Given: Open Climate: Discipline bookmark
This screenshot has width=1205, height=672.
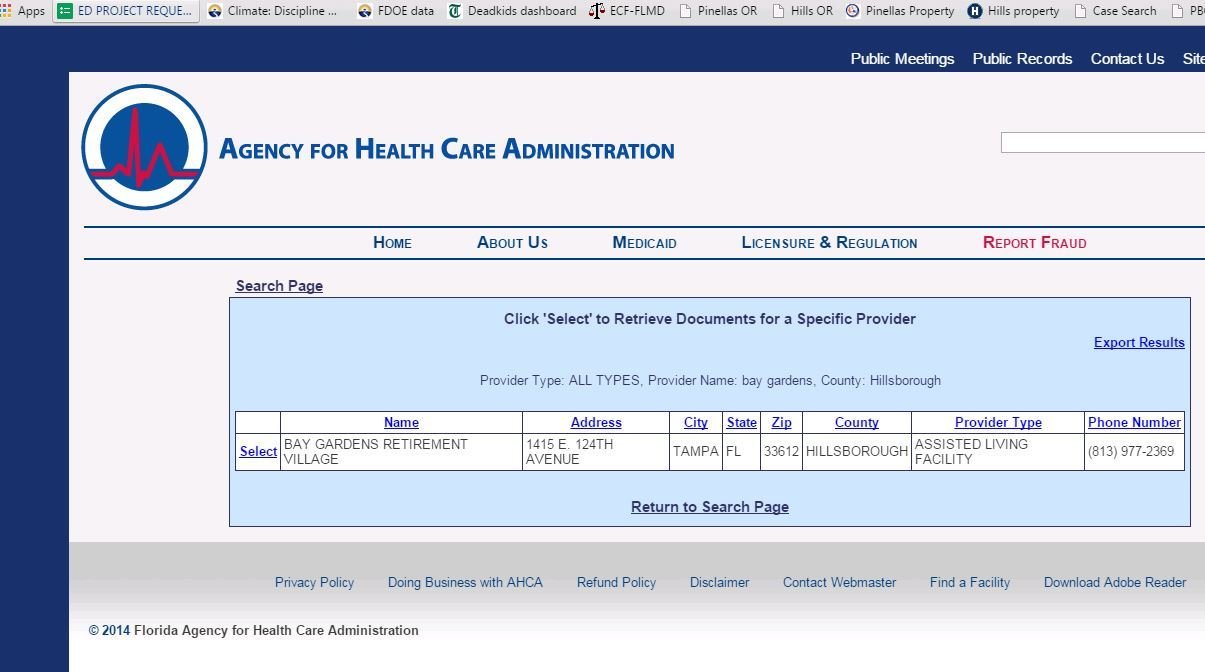Looking at the screenshot, I should click(x=272, y=11).
